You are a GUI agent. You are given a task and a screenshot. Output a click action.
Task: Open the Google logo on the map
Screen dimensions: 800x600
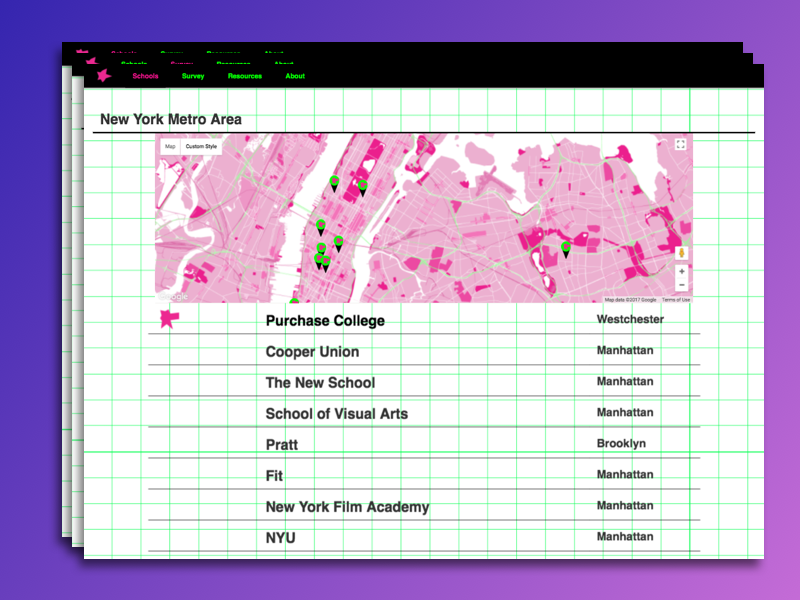point(173,296)
